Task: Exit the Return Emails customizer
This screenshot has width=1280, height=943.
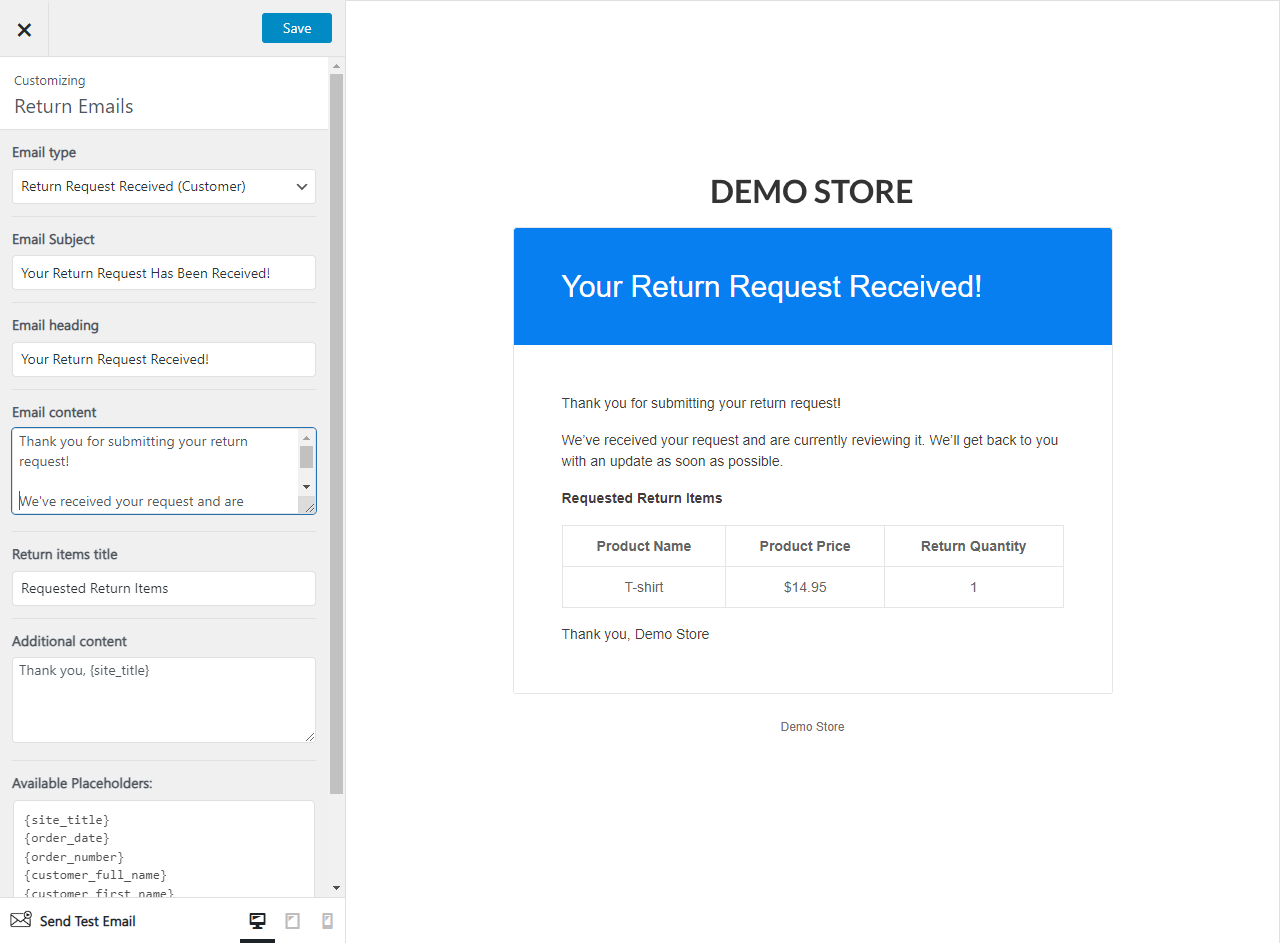Action: pyautogui.click(x=24, y=28)
